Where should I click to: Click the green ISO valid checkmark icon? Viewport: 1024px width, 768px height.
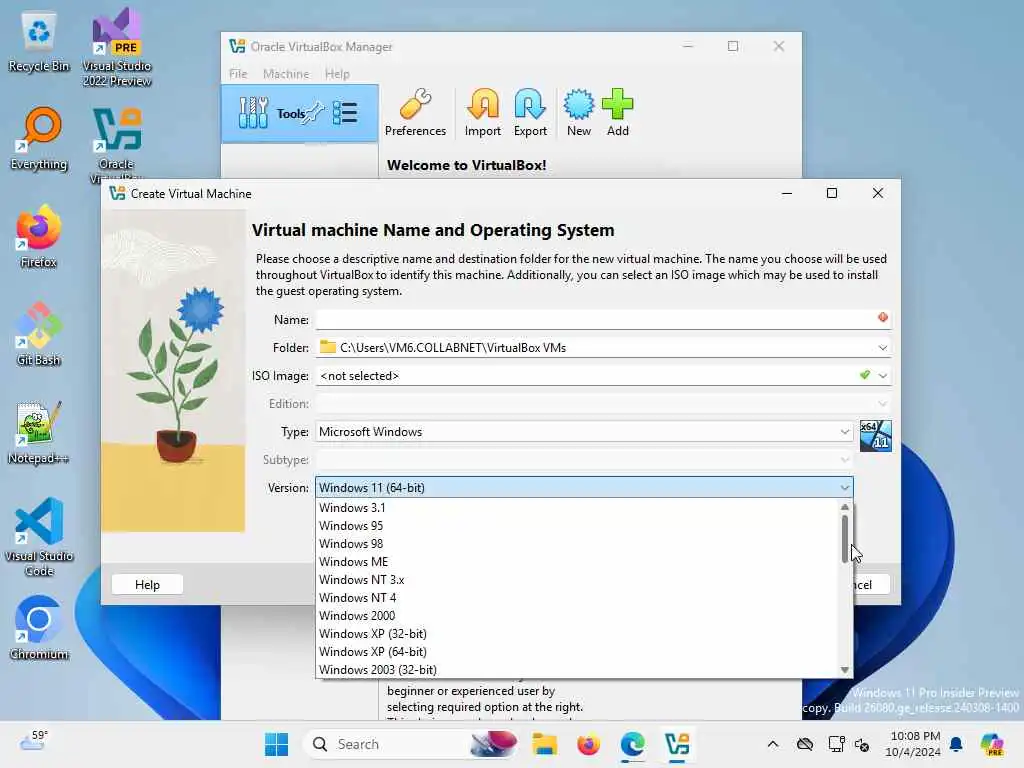tap(865, 375)
